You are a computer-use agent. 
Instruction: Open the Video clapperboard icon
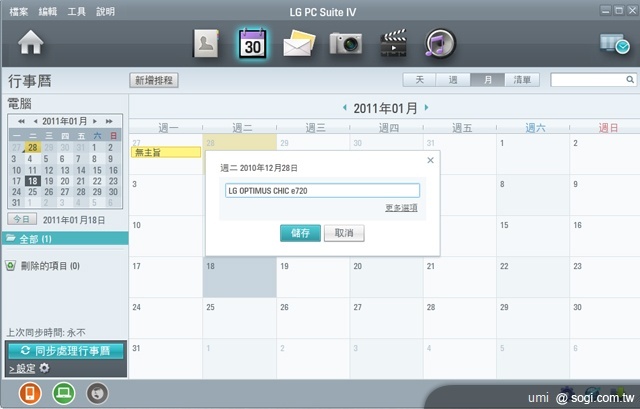pos(393,42)
